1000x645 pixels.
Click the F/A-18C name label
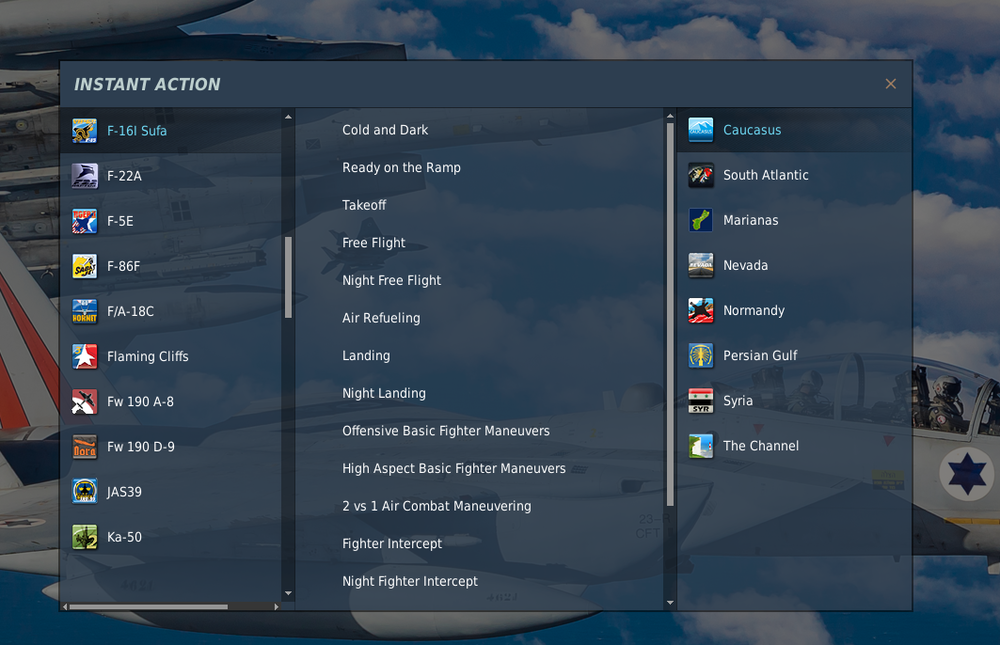click(x=130, y=311)
